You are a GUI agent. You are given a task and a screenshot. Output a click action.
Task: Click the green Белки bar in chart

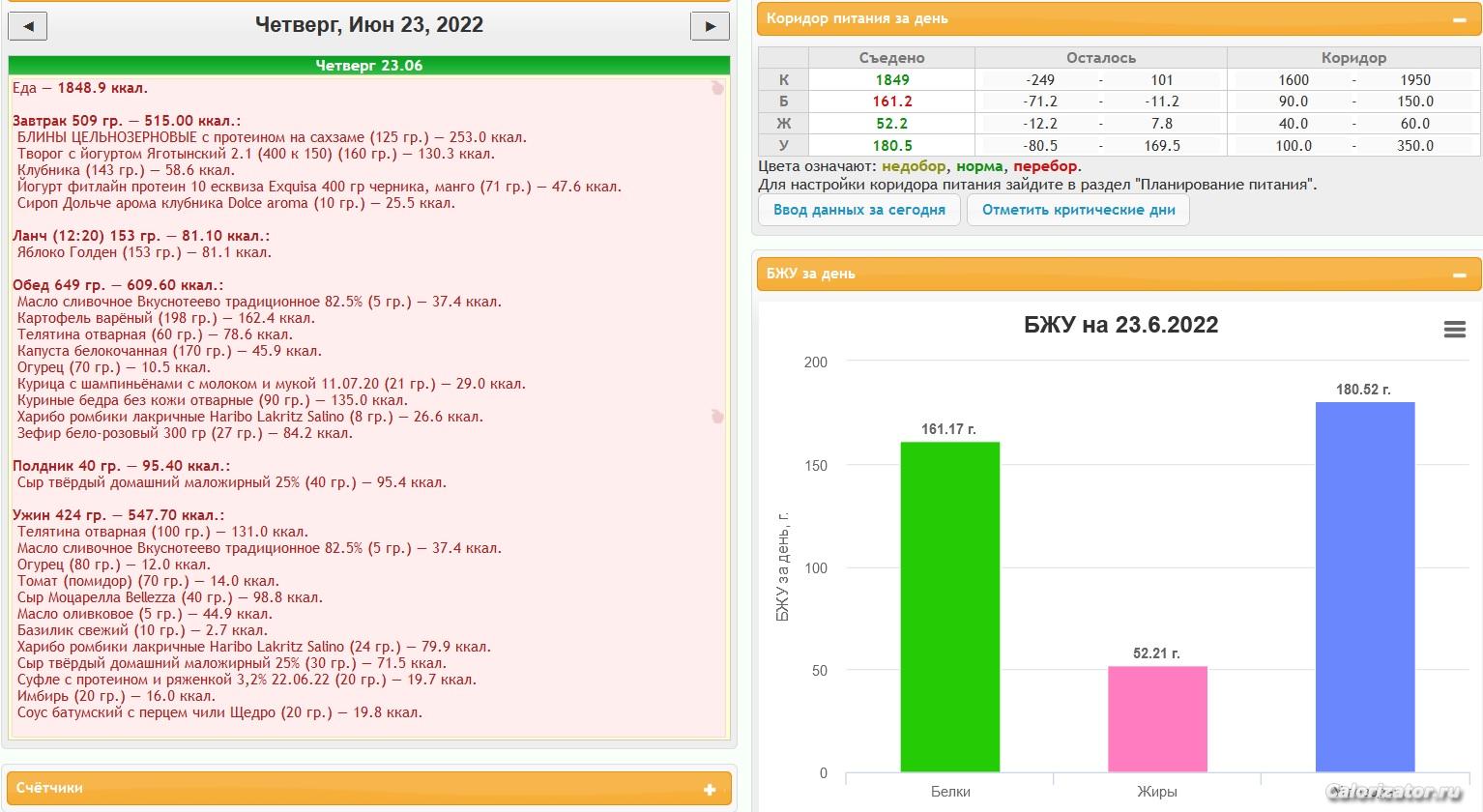(949, 607)
